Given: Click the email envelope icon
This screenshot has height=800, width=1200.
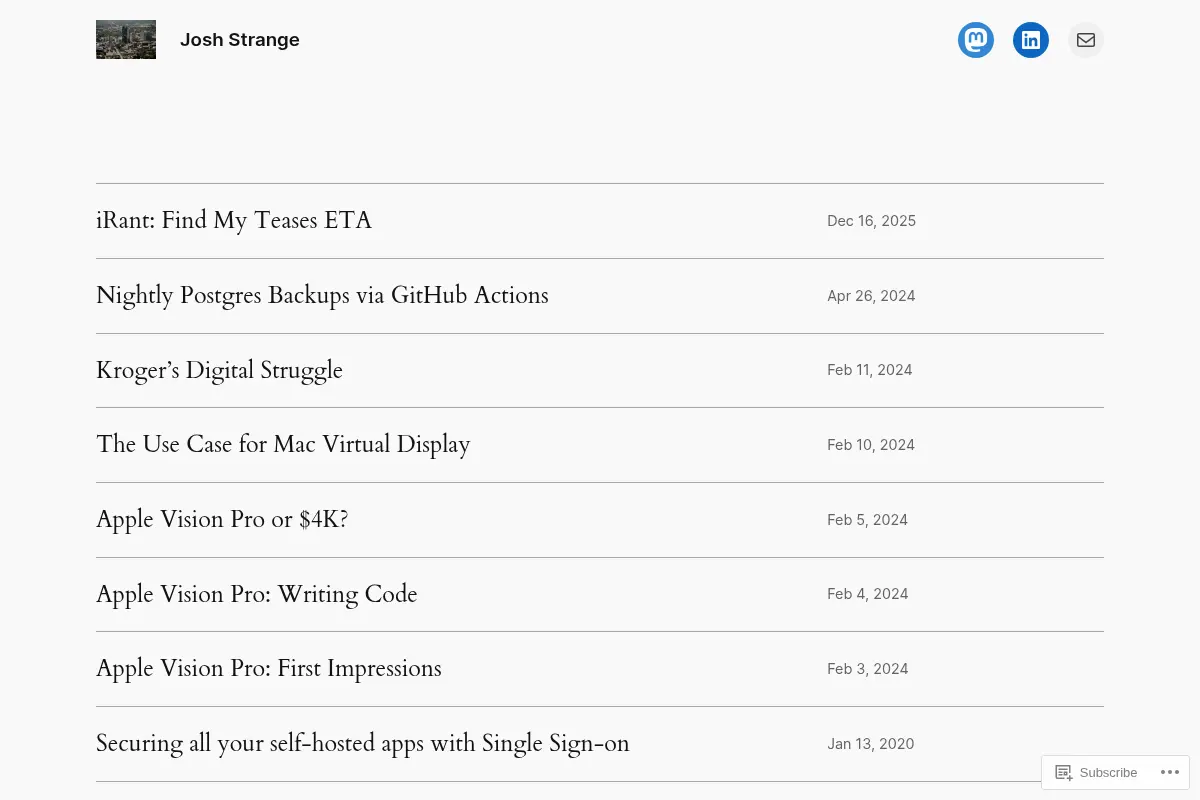Looking at the screenshot, I should tap(1086, 40).
